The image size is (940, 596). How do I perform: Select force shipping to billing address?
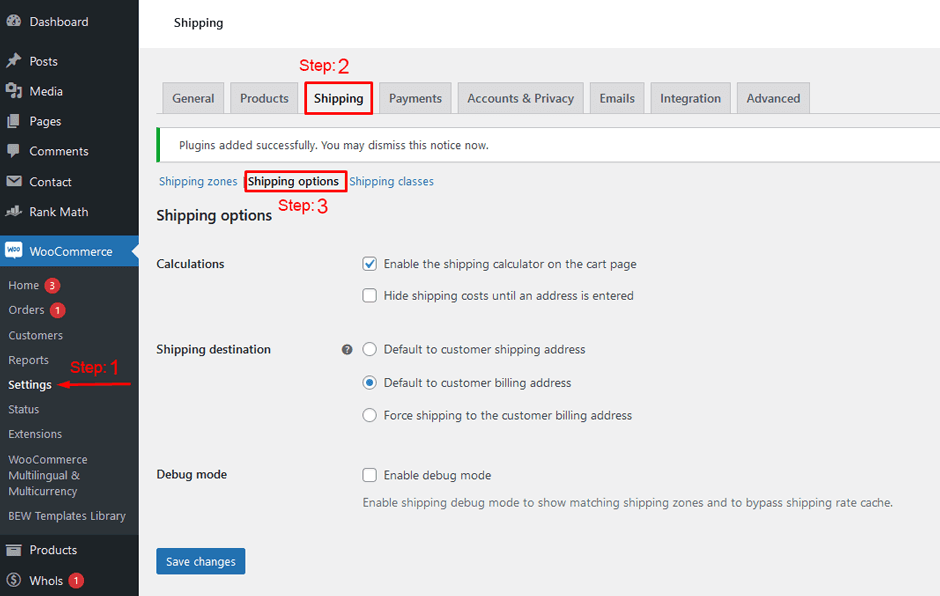click(369, 415)
